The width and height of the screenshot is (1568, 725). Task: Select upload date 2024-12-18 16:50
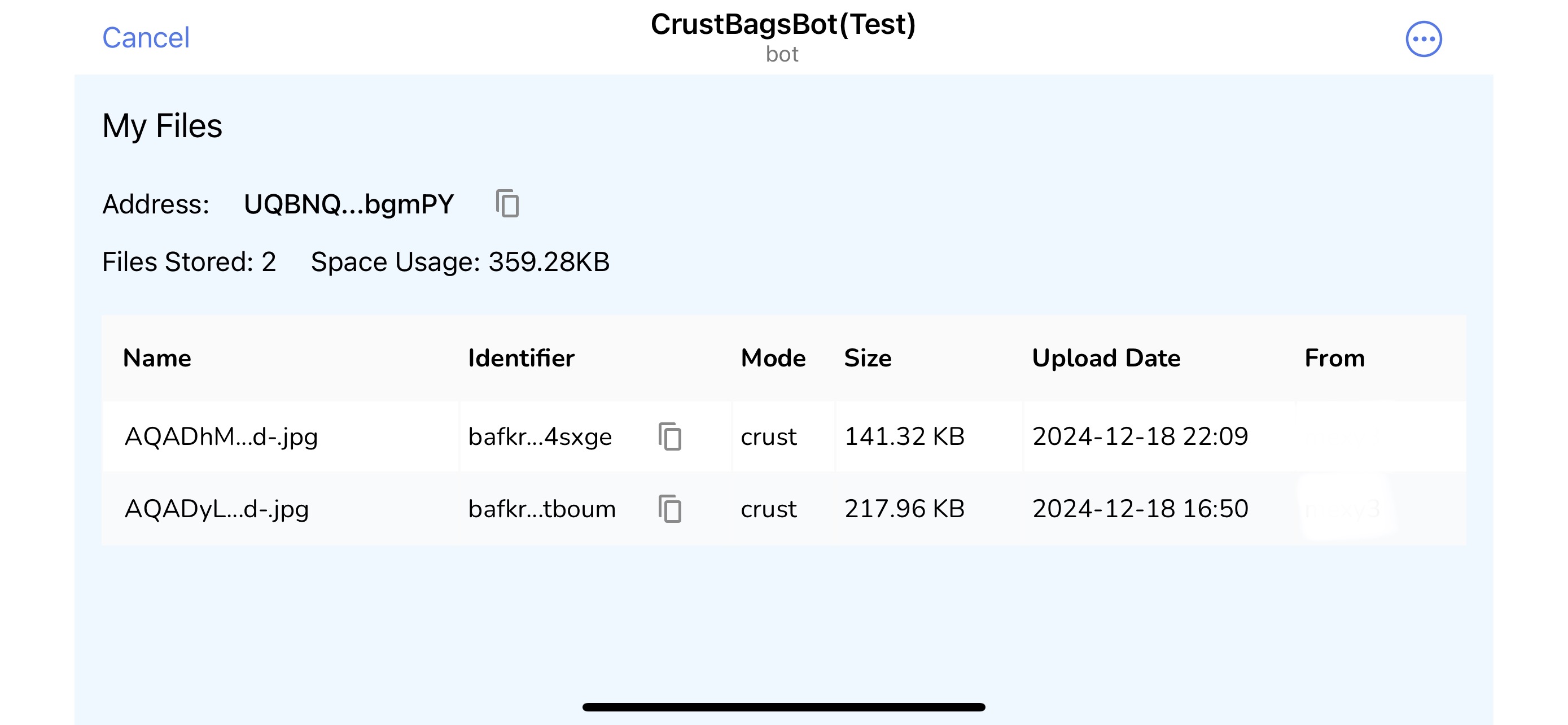click(1140, 509)
